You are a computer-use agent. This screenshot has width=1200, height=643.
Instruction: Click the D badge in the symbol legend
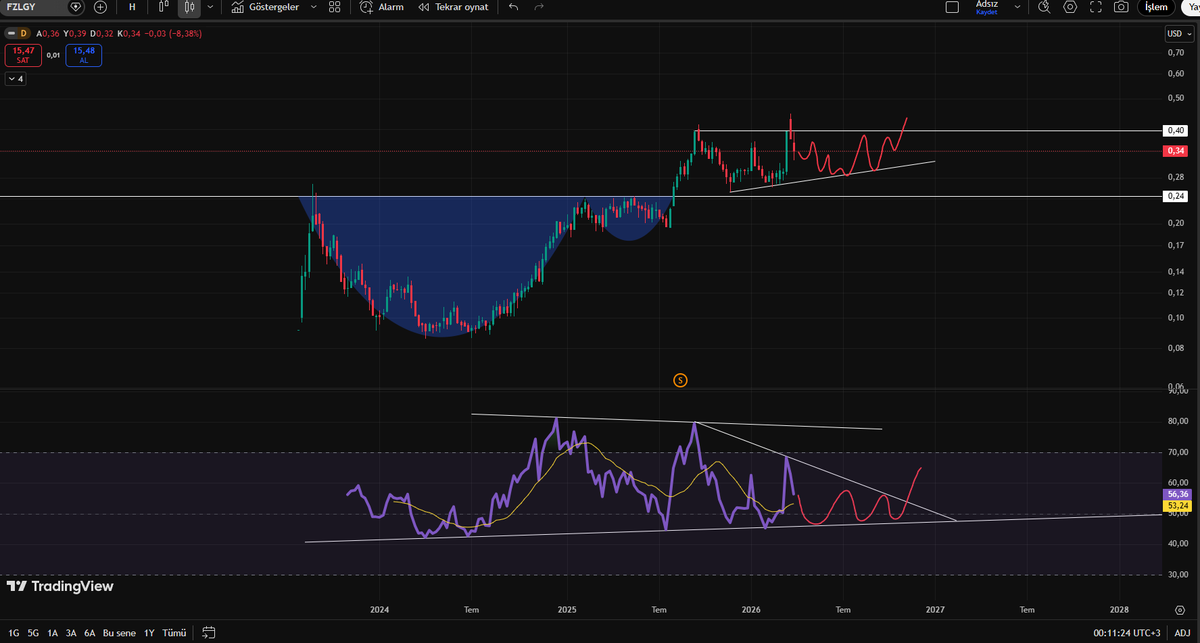tap(24, 33)
